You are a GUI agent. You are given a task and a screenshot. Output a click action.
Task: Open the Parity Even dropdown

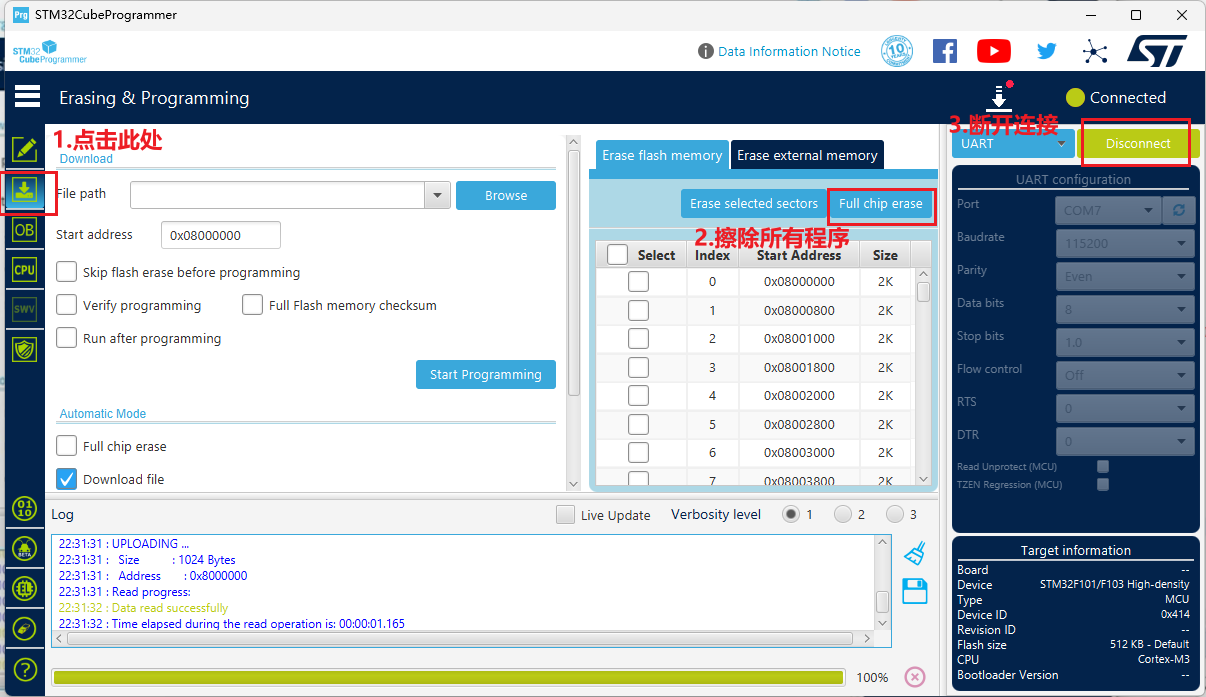coord(1125,276)
